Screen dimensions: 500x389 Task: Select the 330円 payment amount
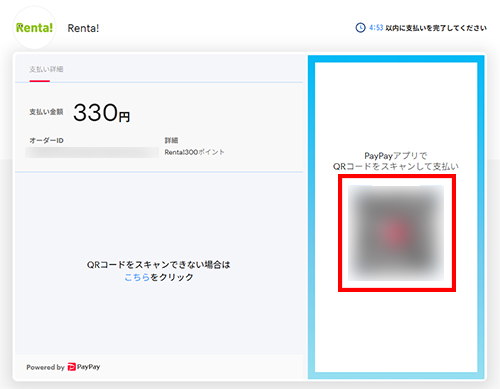(x=101, y=113)
